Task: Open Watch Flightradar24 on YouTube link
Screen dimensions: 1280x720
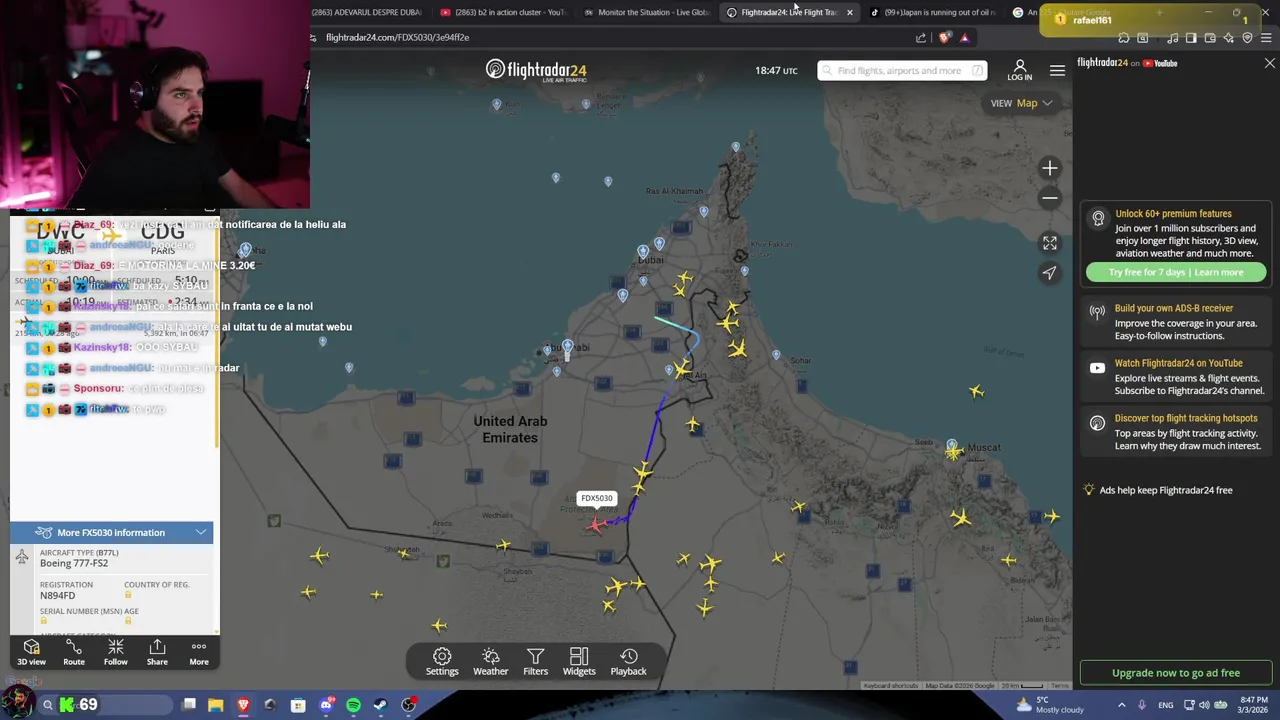Action: (x=1179, y=363)
